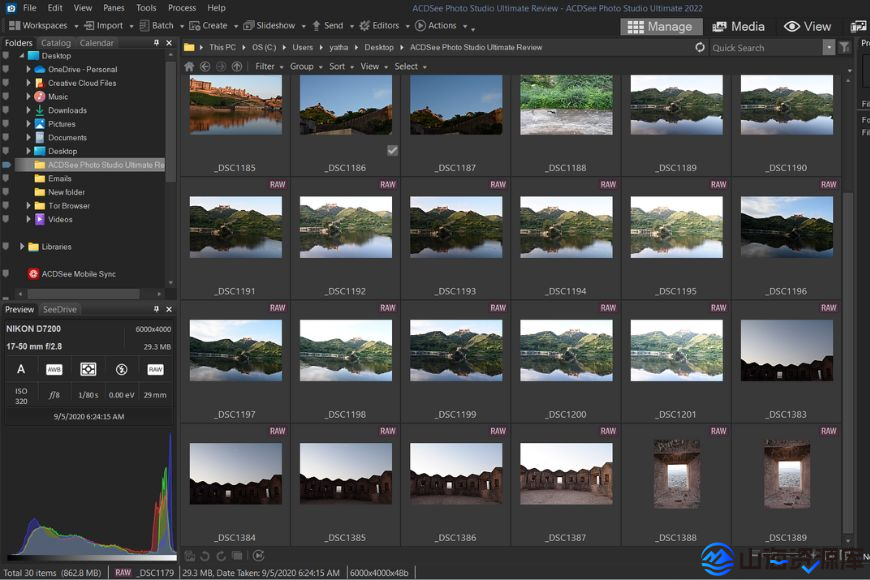Launch the Slideshow tool
Image resolution: width=870 pixels, height=580 pixels.
click(272, 25)
